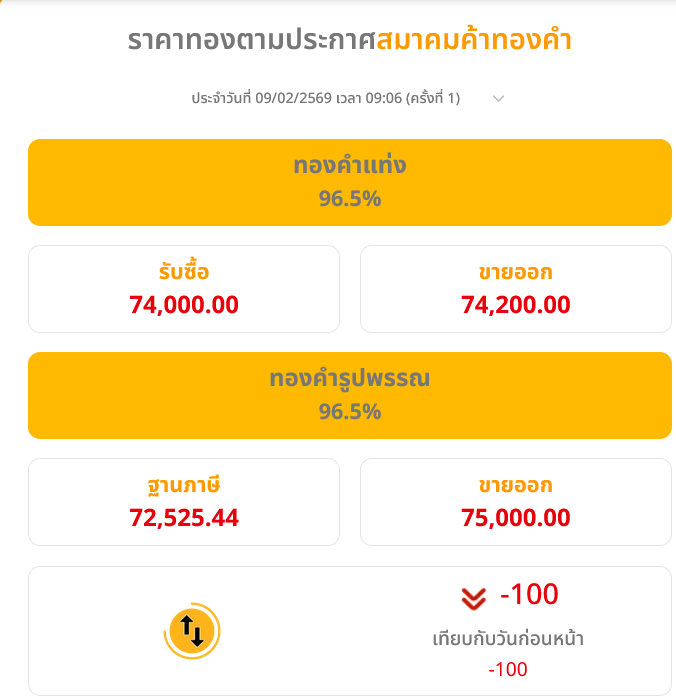Viewport: 676px width, 699px height.
Task: Open the ประจำวันที่ 09/02/2569 date selector
Action: (325, 98)
